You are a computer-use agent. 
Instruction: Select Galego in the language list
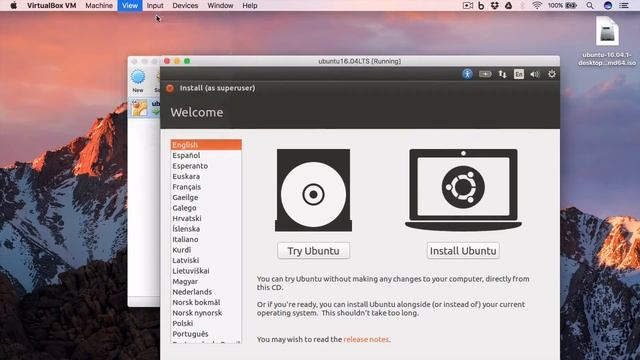pyautogui.click(x=206, y=208)
